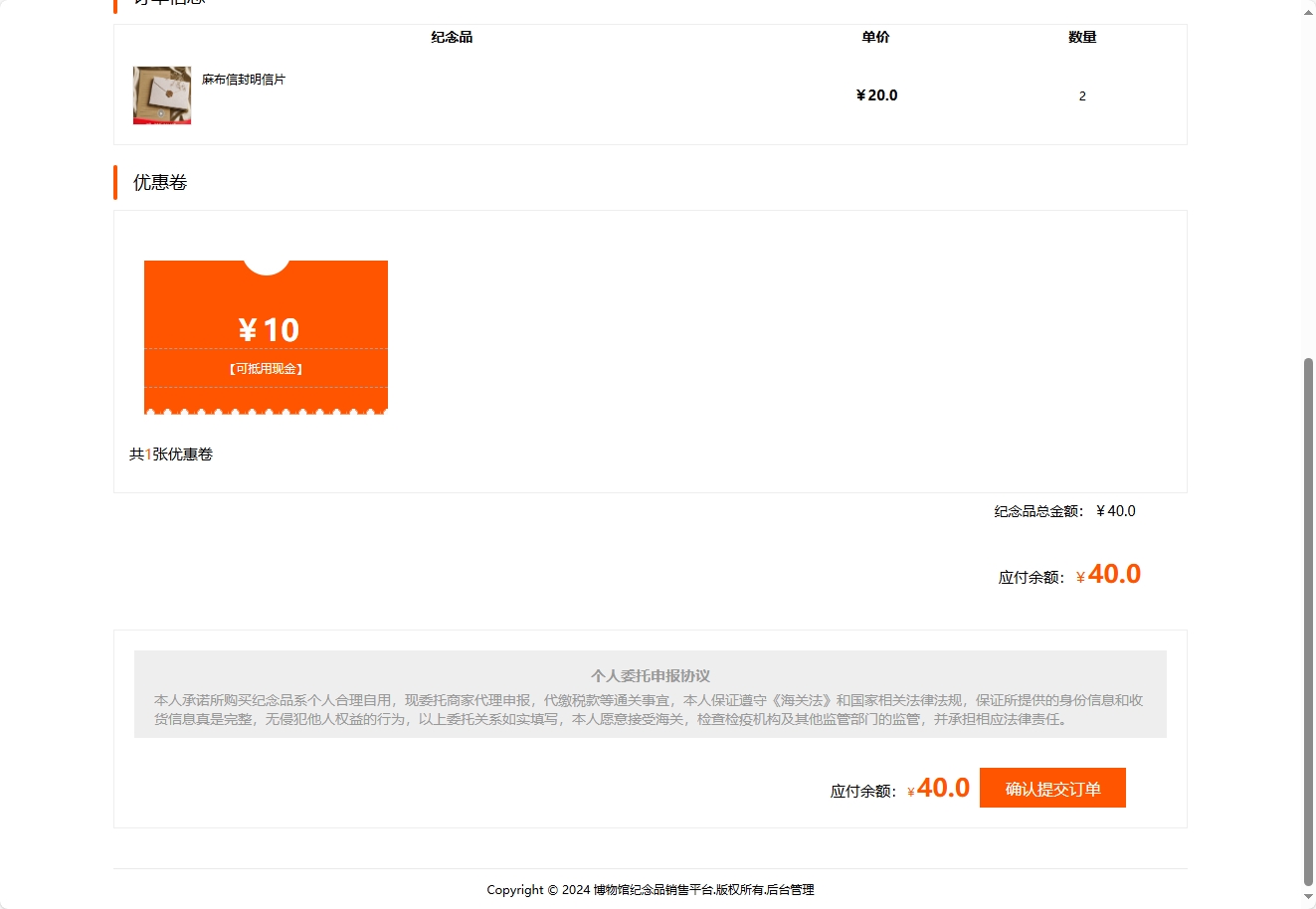This screenshot has width=1316, height=909.
Task: Click the 麻布信封明信片 product thumbnail
Action: pyautogui.click(x=161, y=94)
